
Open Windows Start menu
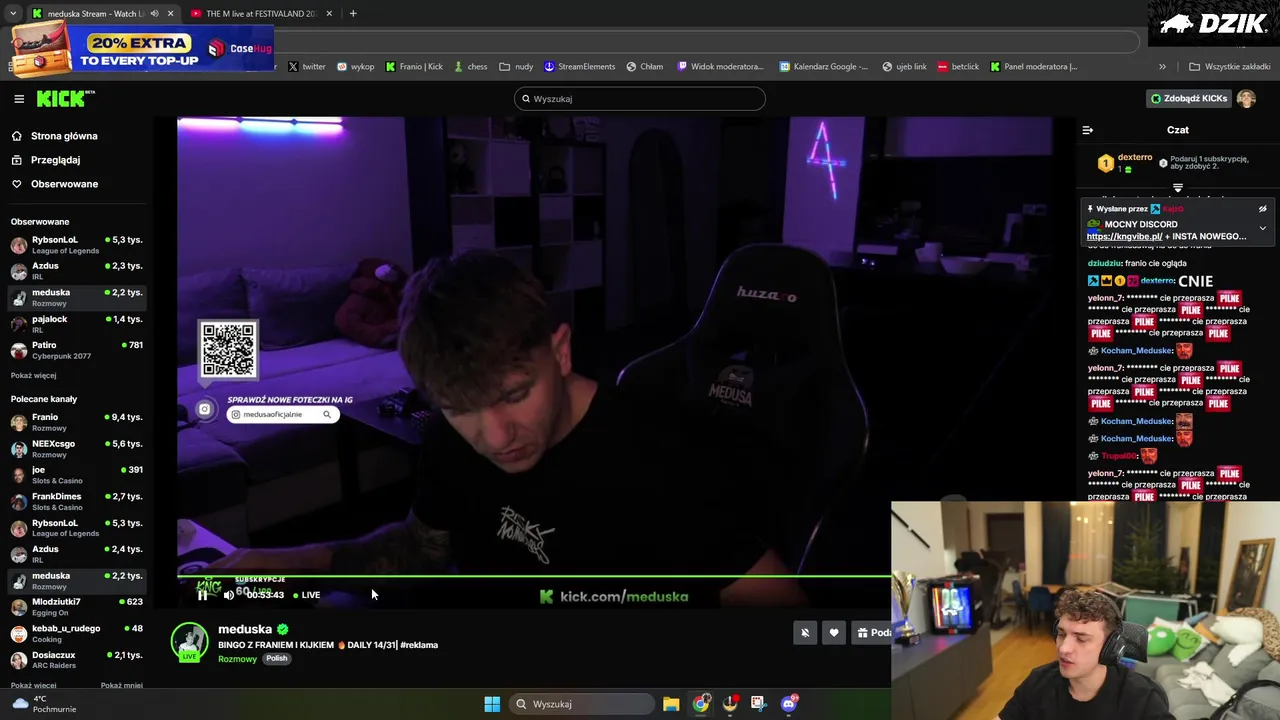tap(492, 704)
